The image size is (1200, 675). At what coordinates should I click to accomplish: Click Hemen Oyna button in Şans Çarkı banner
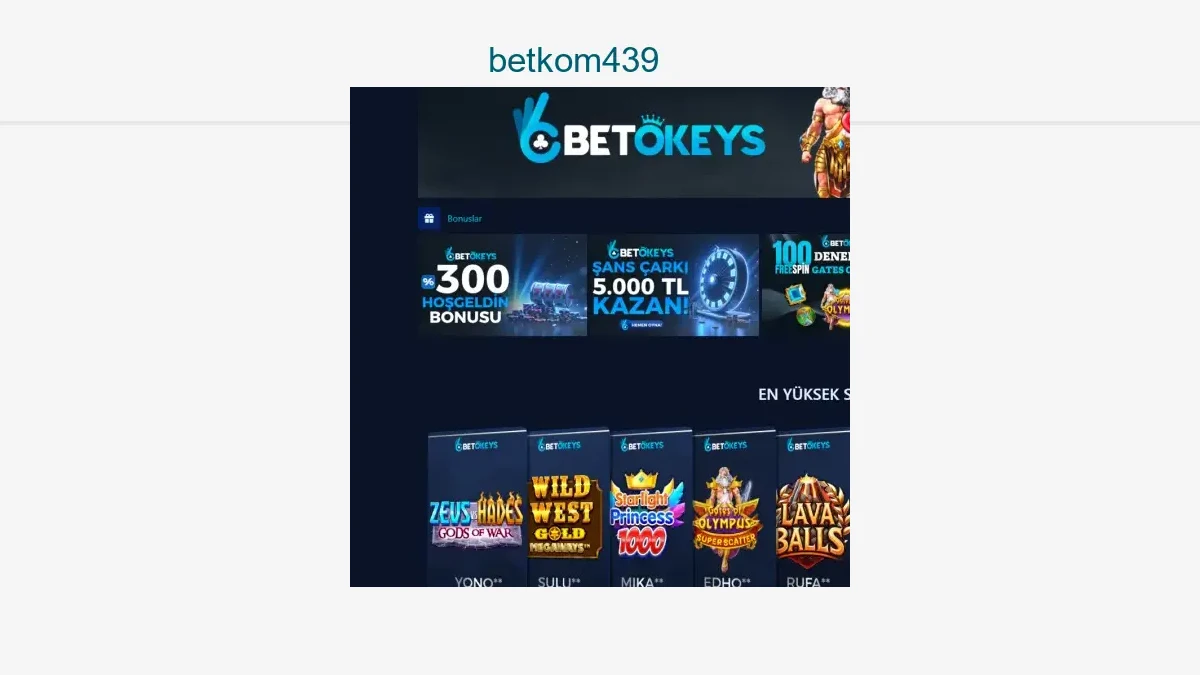pyautogui.click(x=640, y=325)
